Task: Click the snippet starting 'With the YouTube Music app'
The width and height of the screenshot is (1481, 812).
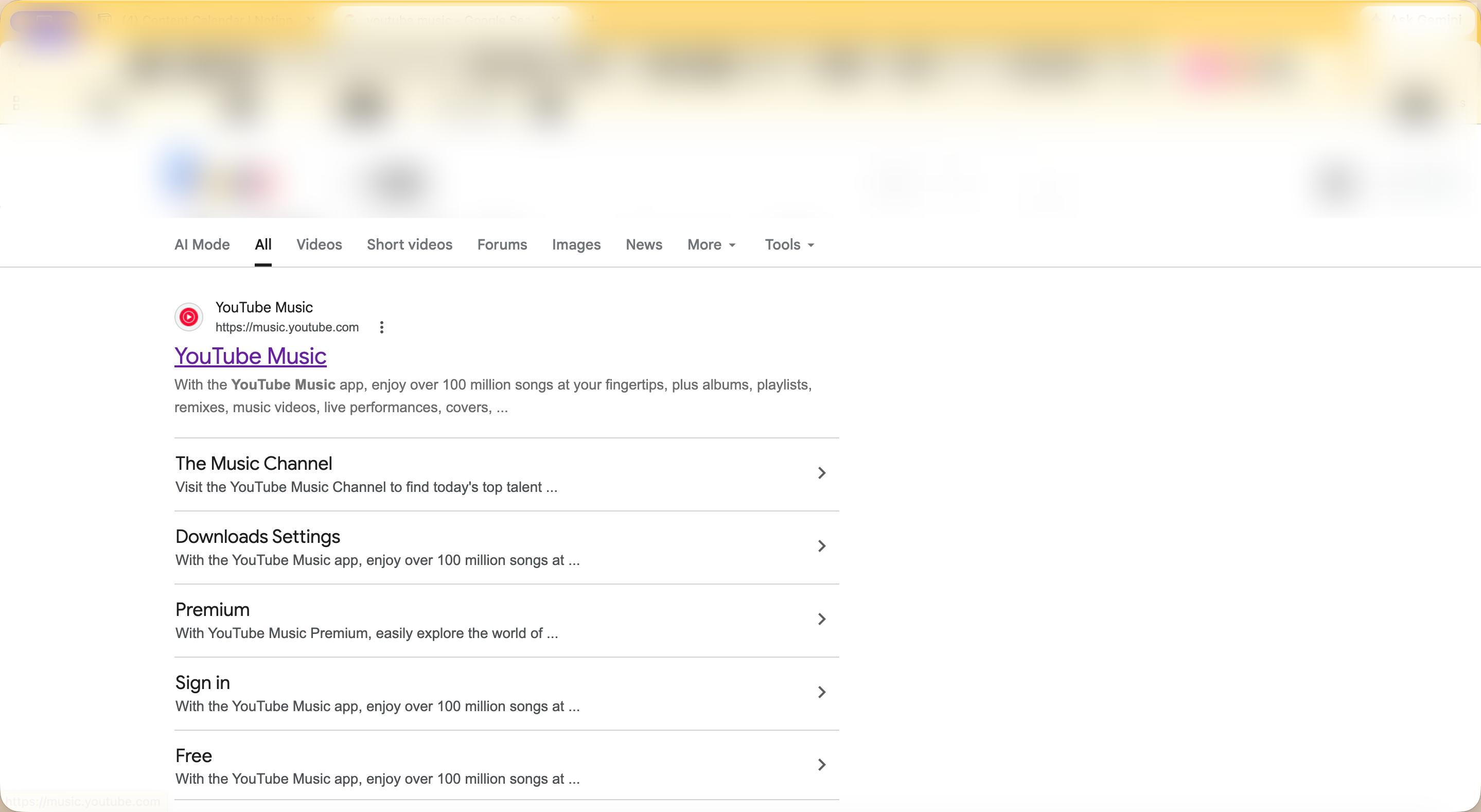Action: click(493, 396)
